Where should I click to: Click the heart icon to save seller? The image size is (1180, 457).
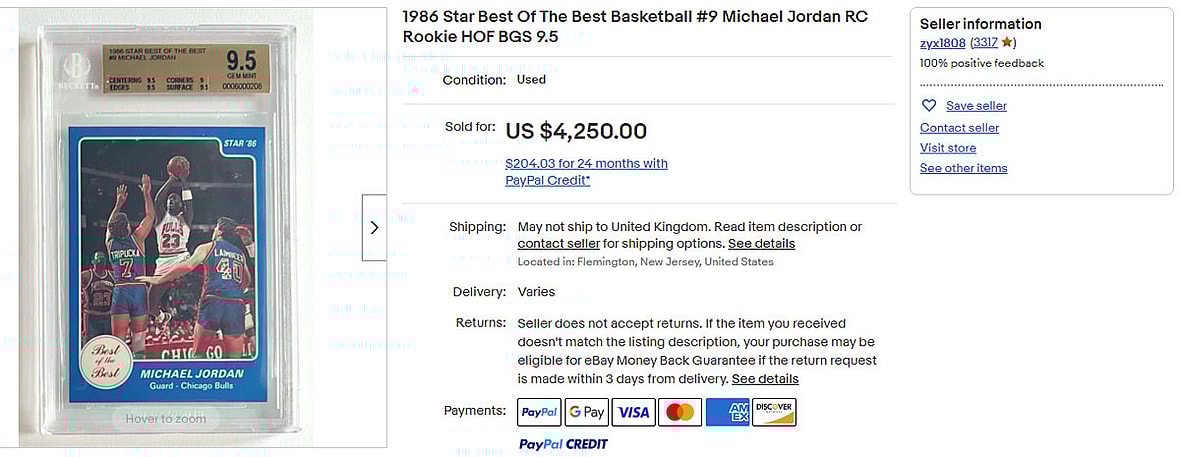tap(929, 106)
